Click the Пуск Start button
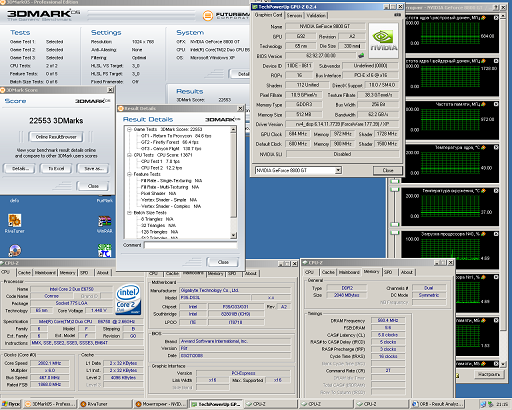 (11, 404)
